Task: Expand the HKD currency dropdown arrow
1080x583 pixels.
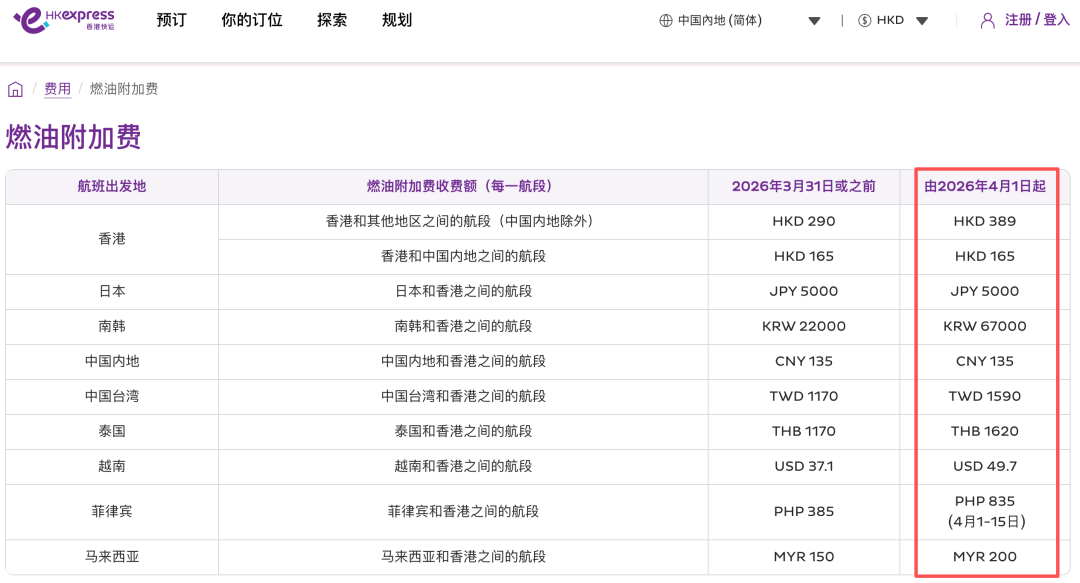Action: (x=922, y=21)
